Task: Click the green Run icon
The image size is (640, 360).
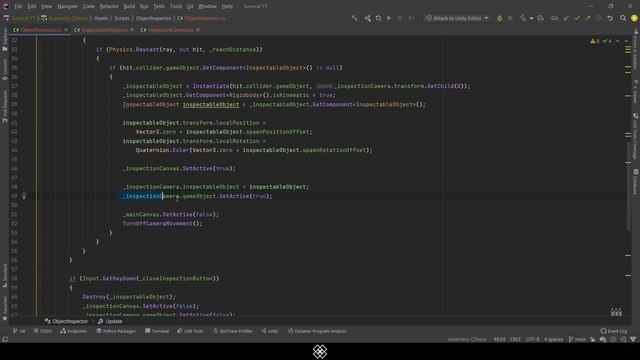Action: click(389, 18)
